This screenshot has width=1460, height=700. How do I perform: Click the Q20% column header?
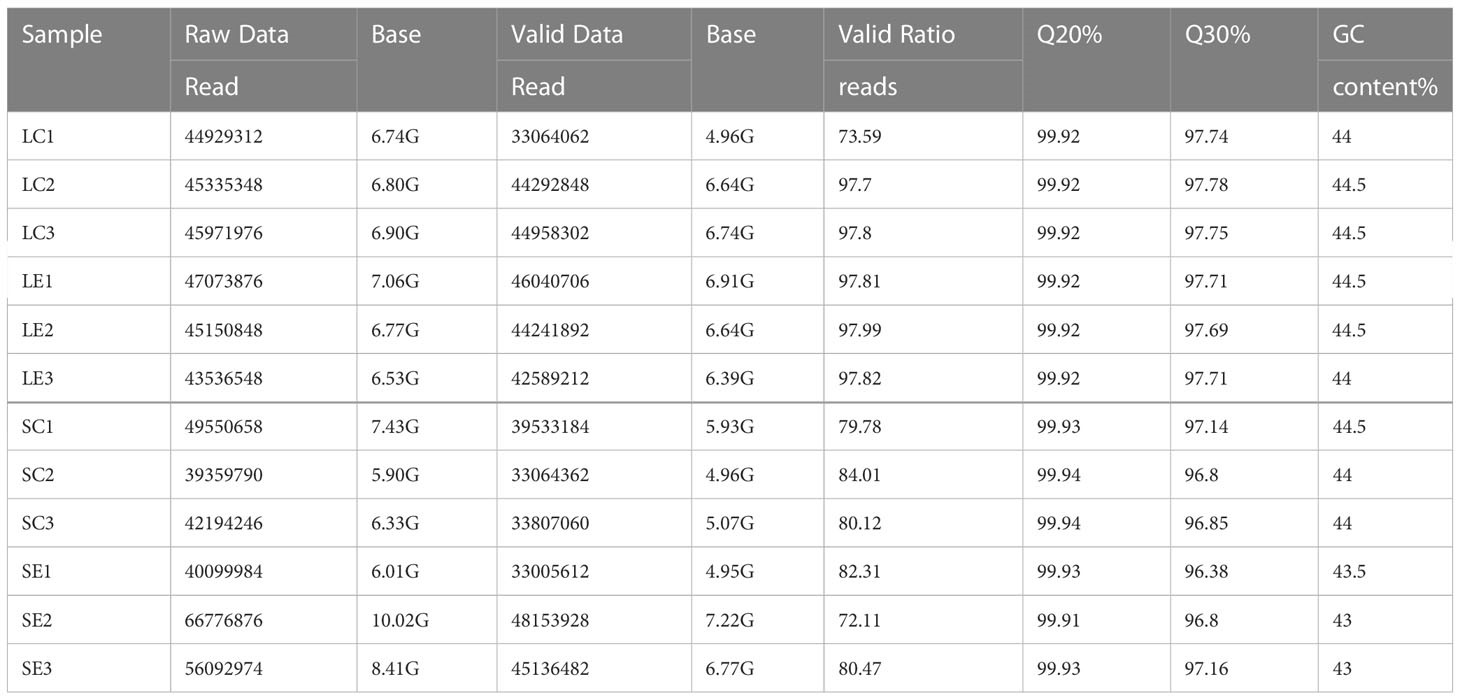[x=1069, y=35]
